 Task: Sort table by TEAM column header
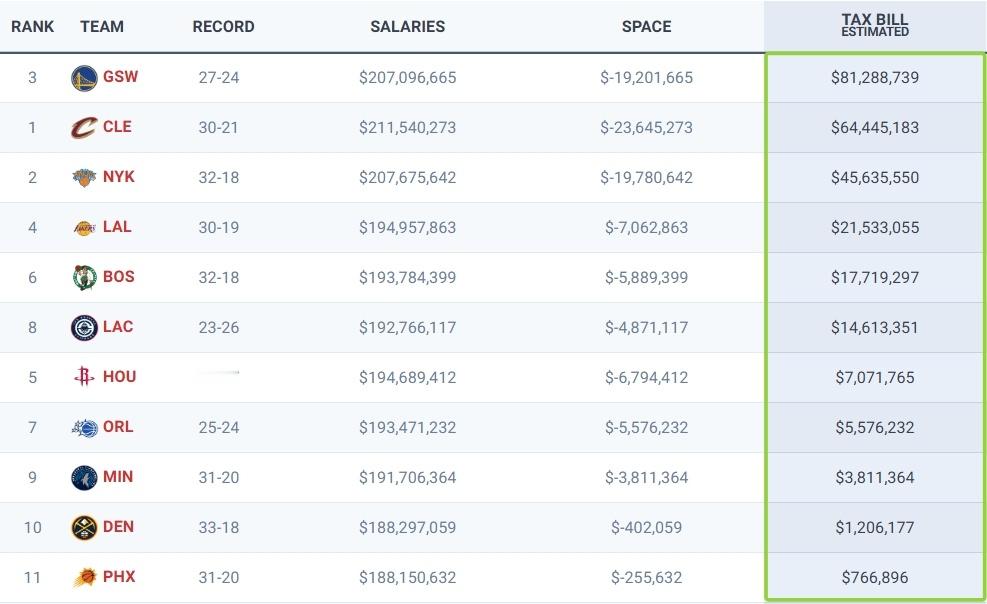click(102, 26)
